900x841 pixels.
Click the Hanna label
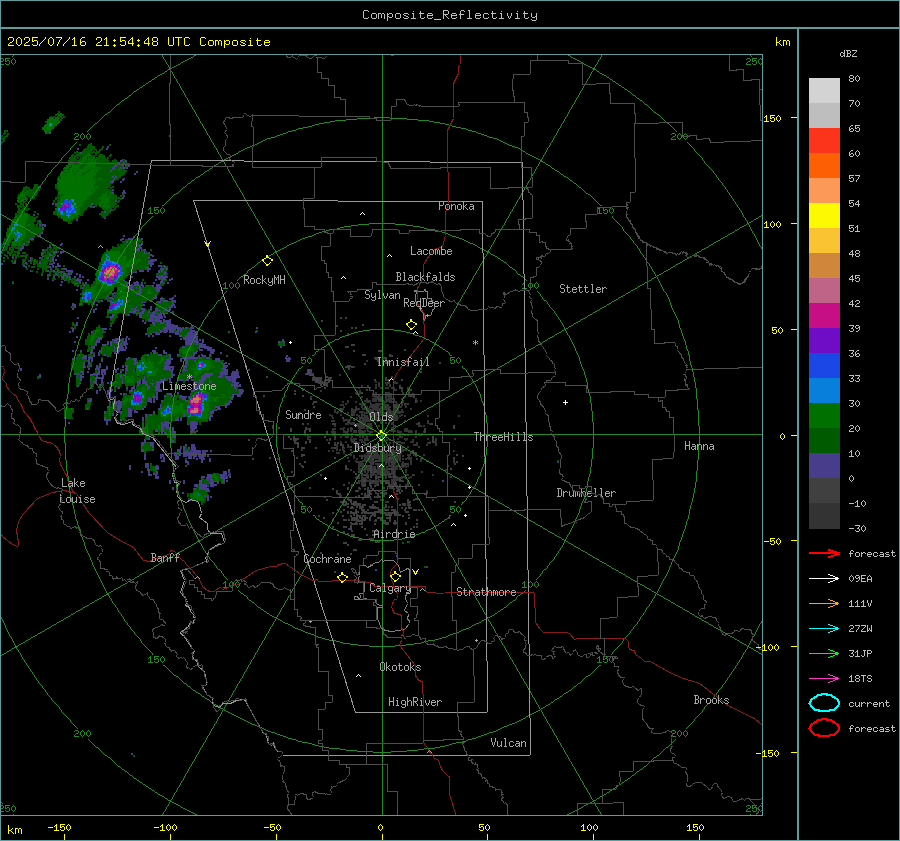tap(699, 446)
